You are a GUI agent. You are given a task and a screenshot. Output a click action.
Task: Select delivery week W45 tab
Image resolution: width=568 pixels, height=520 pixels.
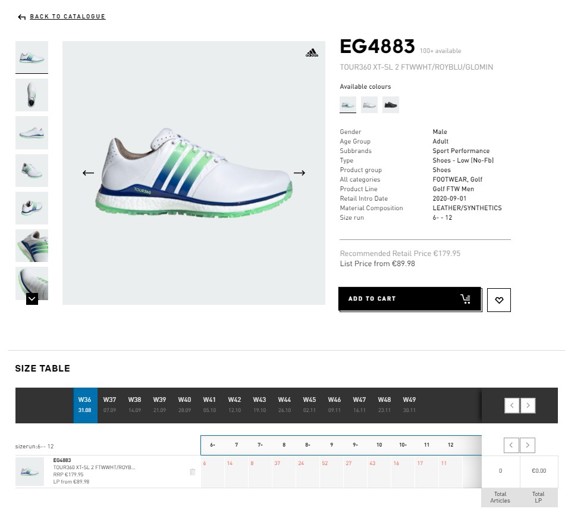point(309,405)
